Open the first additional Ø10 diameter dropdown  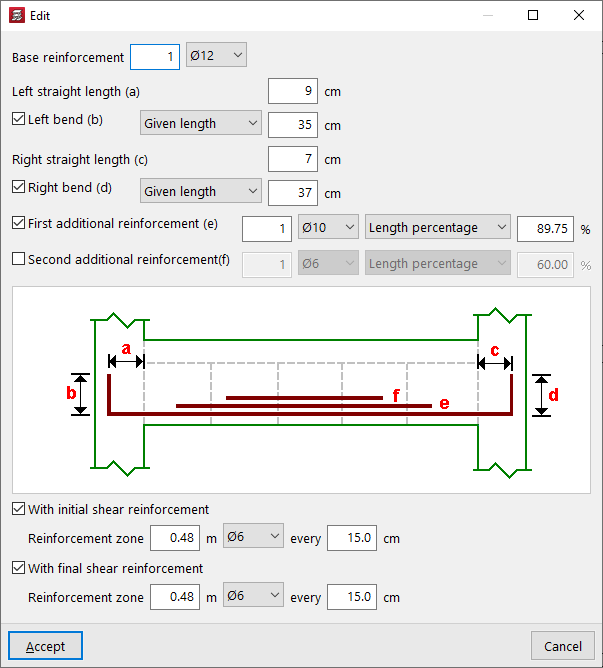(328, 228)
